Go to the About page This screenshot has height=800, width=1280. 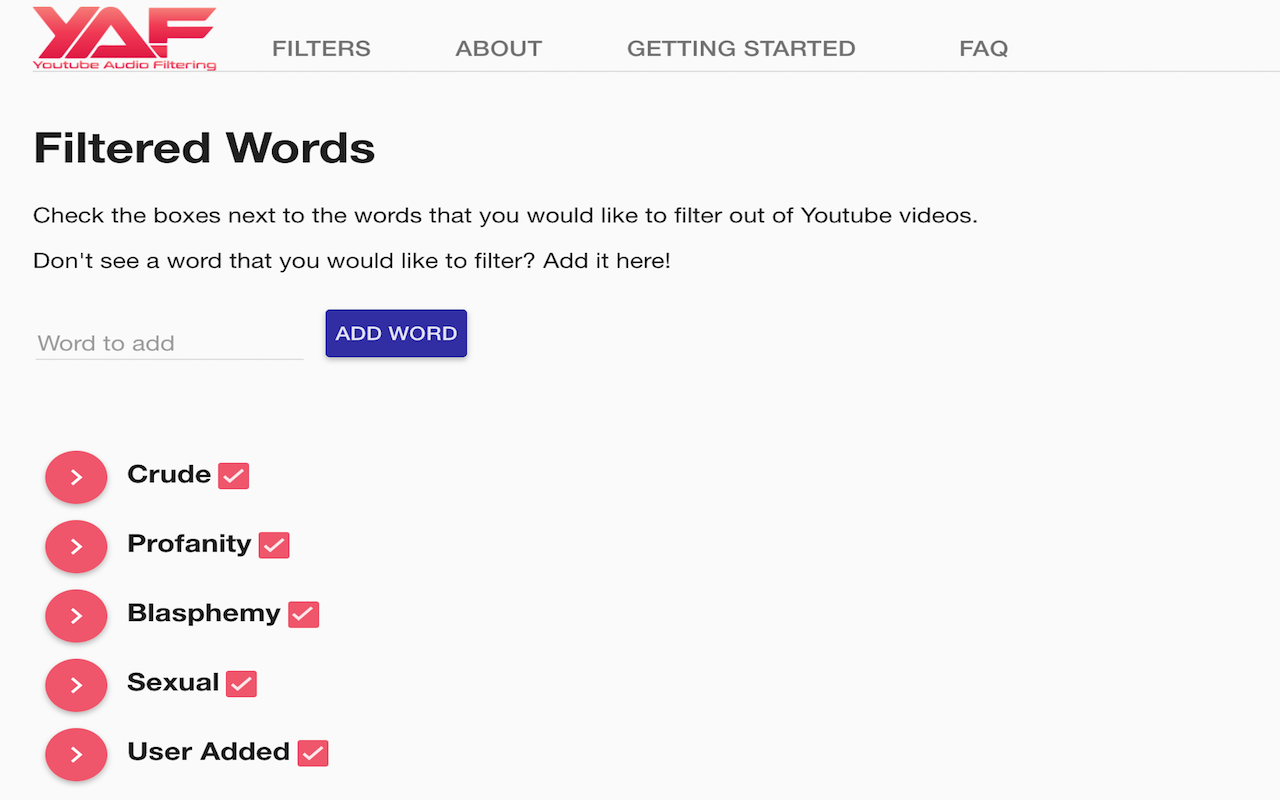(498, 48)
